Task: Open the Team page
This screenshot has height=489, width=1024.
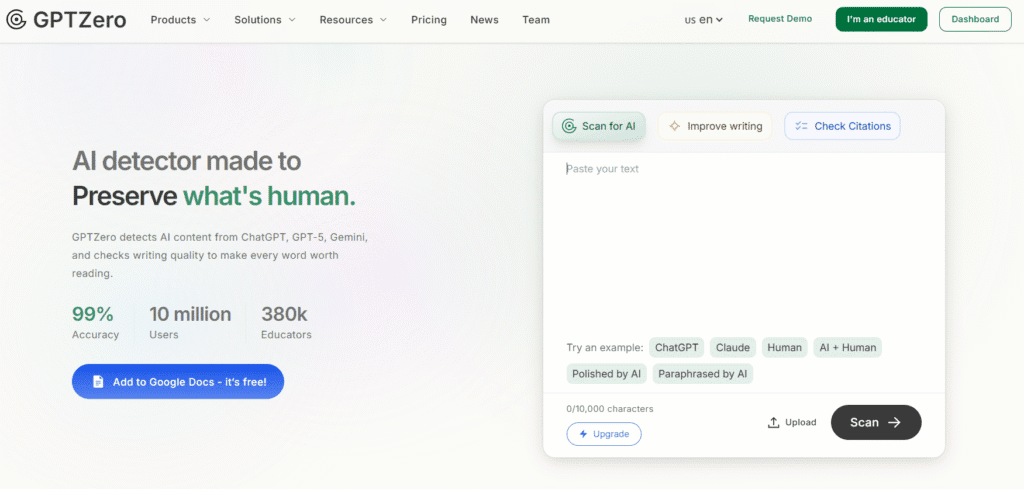Action: [536, 20]
